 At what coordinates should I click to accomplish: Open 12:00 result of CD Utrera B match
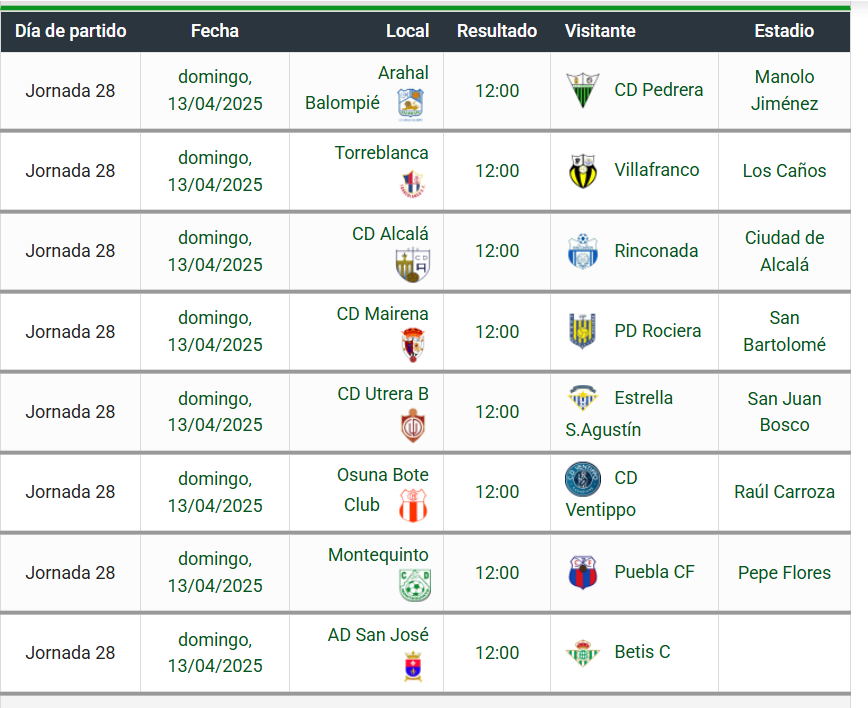pyautogui.click(x=497, y=412)
